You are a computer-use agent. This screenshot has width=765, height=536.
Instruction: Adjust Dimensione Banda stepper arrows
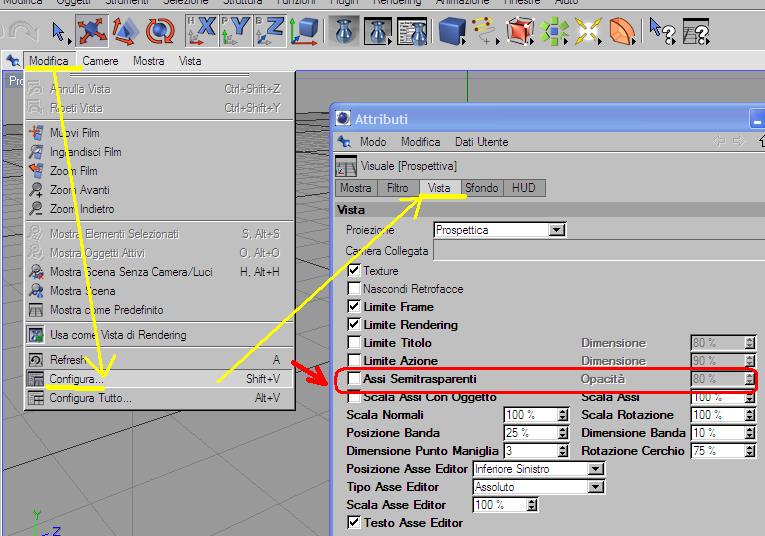[750, 433]
